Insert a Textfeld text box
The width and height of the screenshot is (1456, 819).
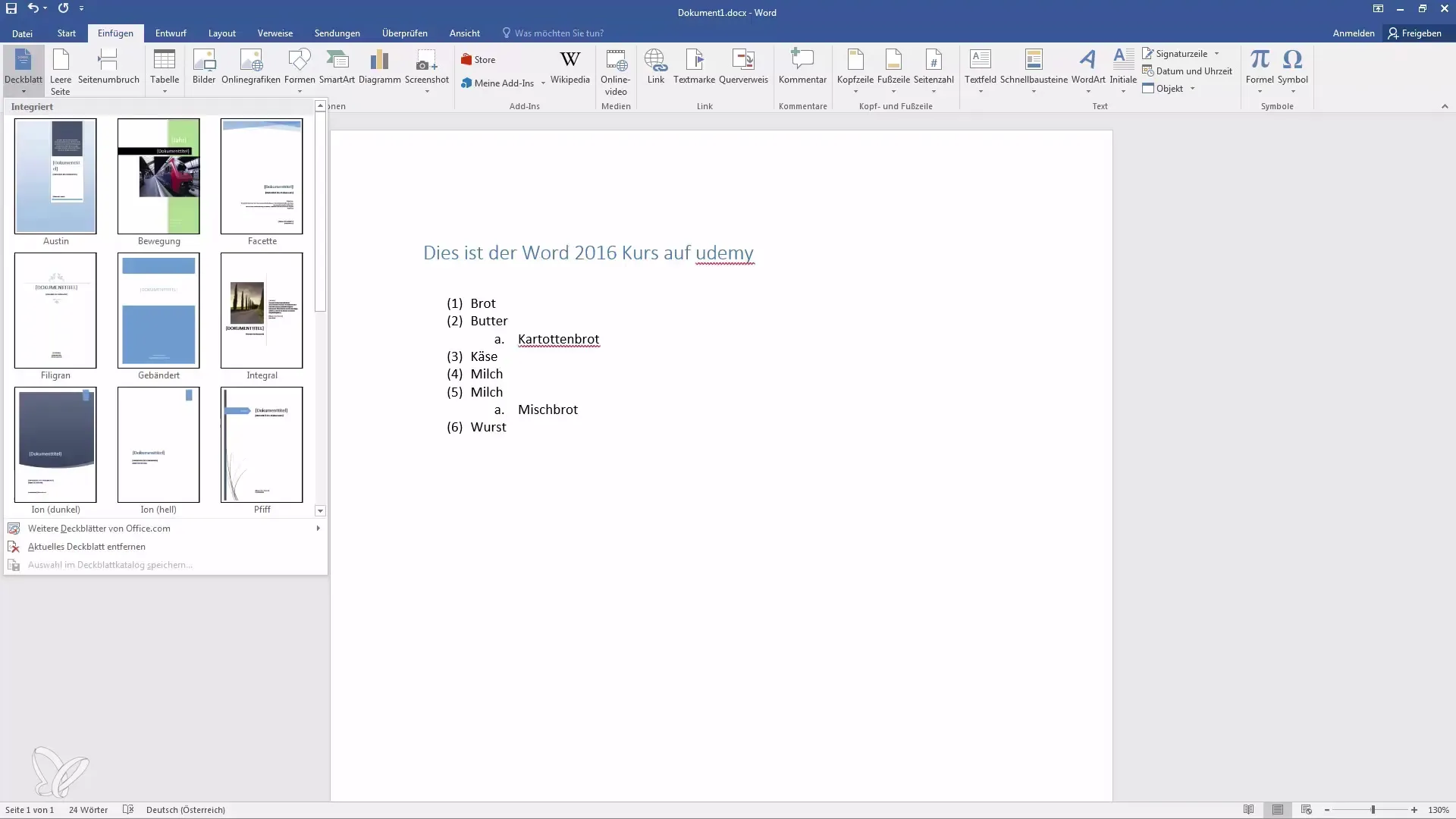click(981, 71)
